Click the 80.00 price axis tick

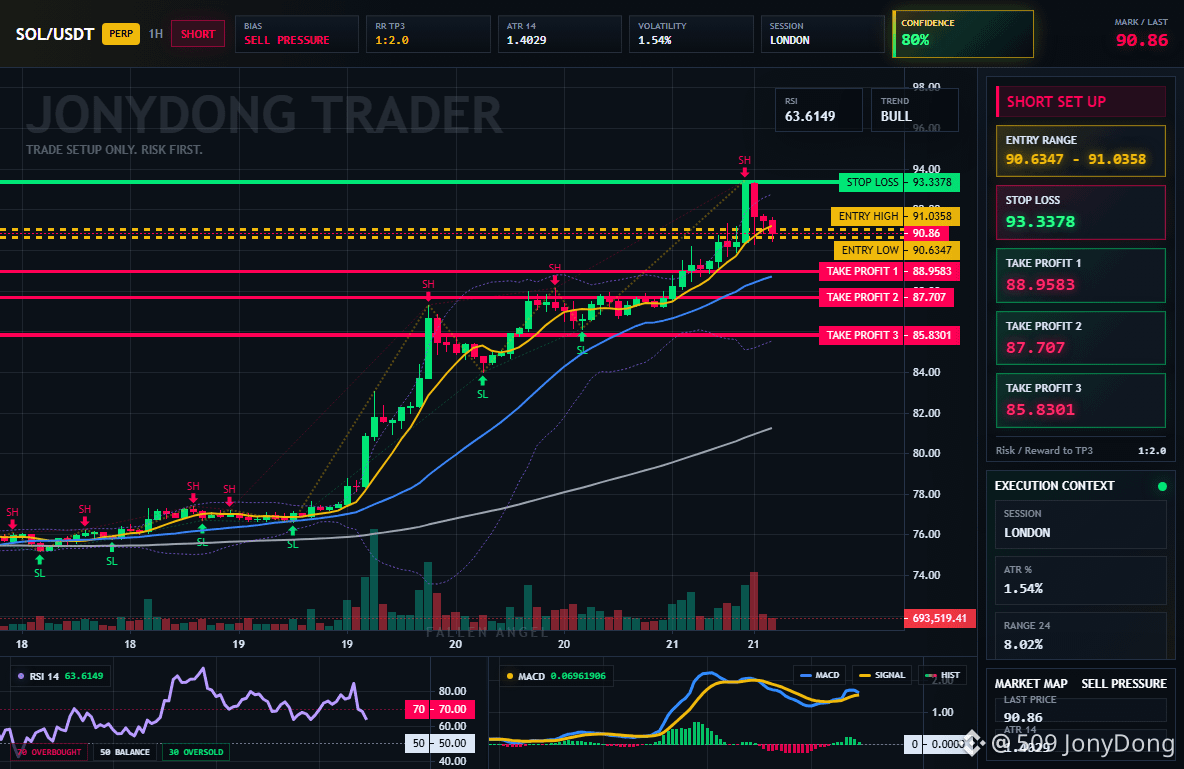927,453
